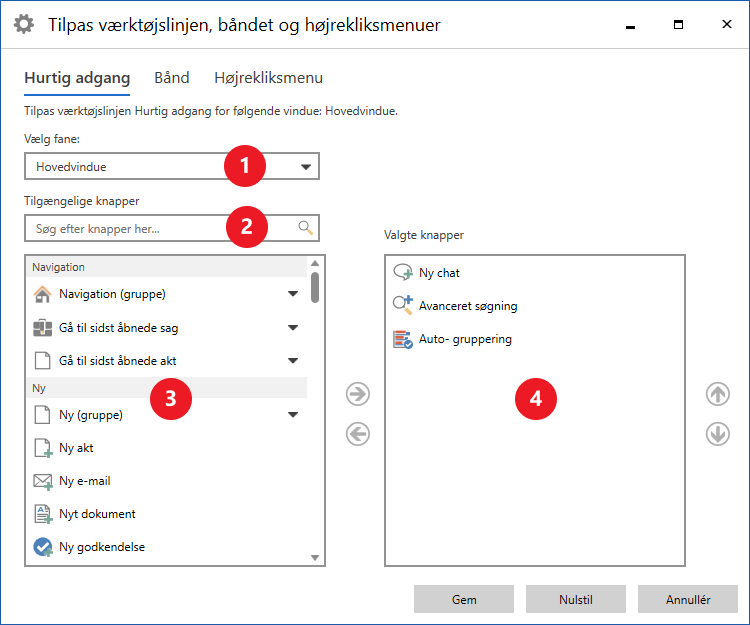The width and height of the screenshot is (750, 625).
Task: Expand the Ny (gruppe) dropdown arrow
Action: pos(293,415)
